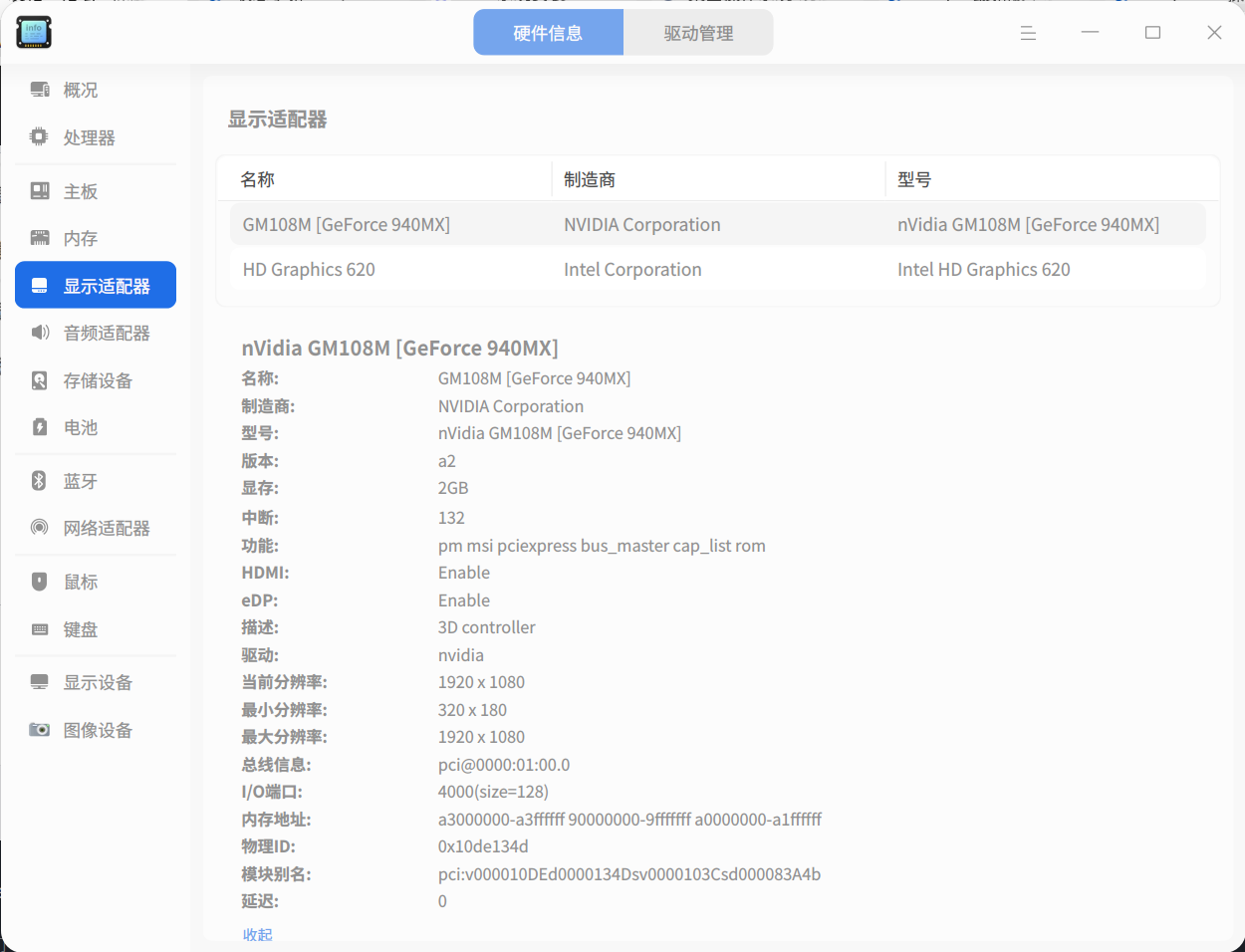Image resolution: width=1245 pixels, height=952 pixels.
Task: Click the 网络适配器 network icon
Action: pos(40,528)
